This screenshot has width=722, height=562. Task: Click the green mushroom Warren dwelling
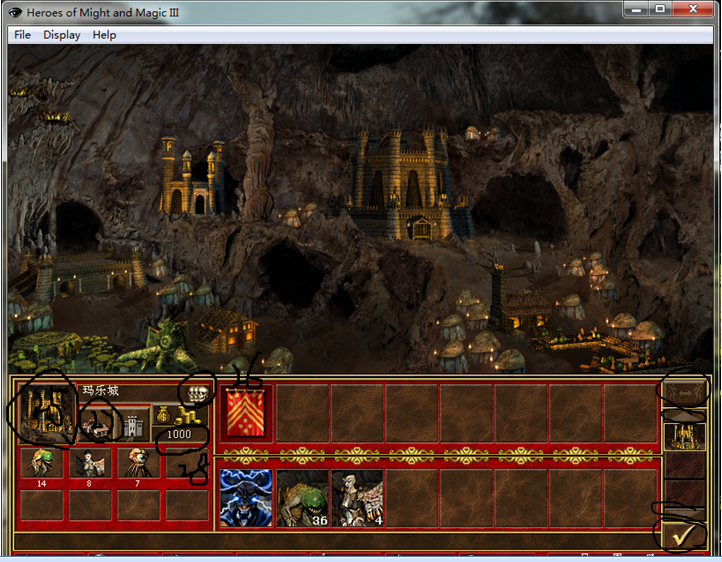coord(44,350)
